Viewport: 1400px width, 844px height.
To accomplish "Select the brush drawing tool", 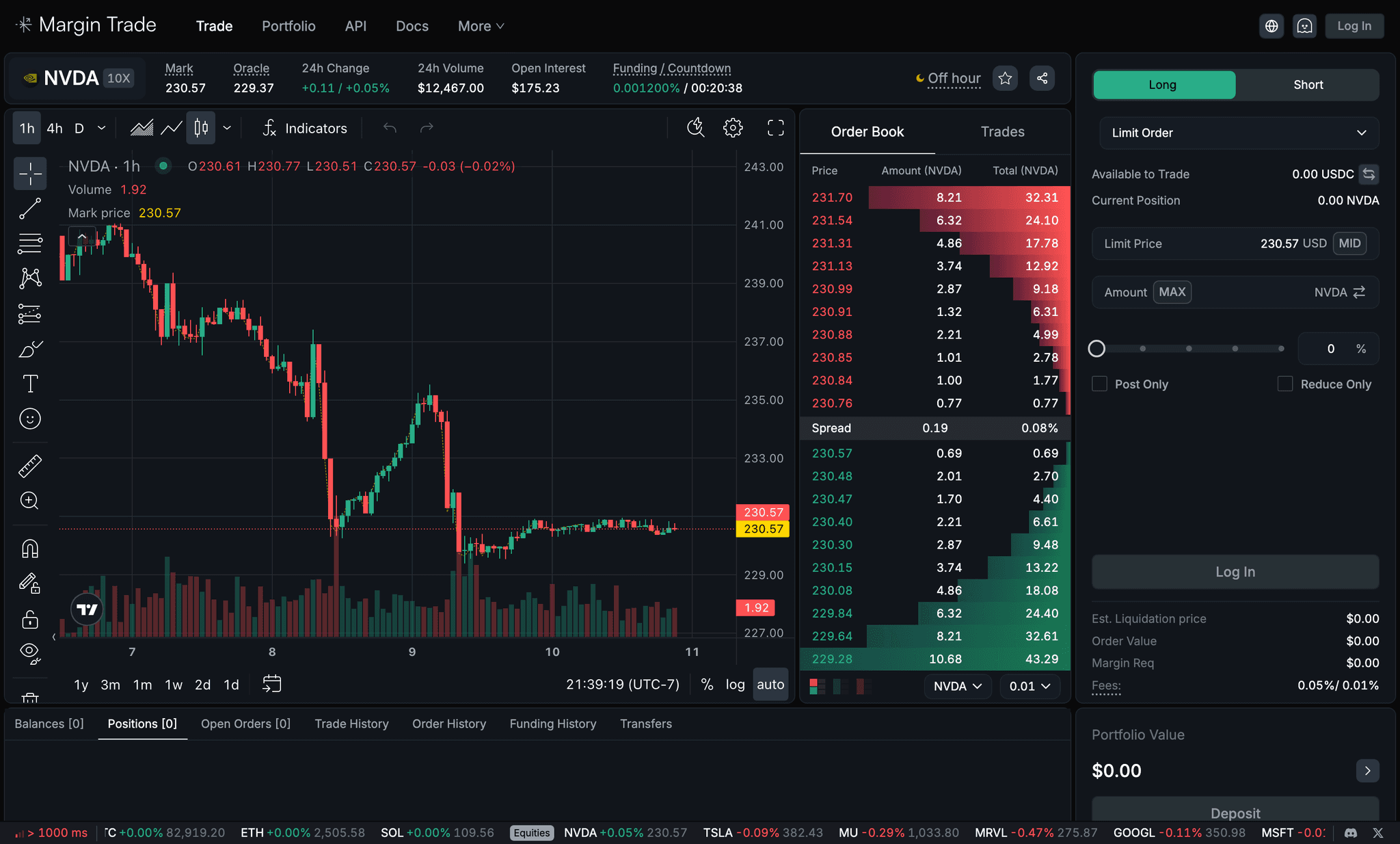I will (30, 349).
